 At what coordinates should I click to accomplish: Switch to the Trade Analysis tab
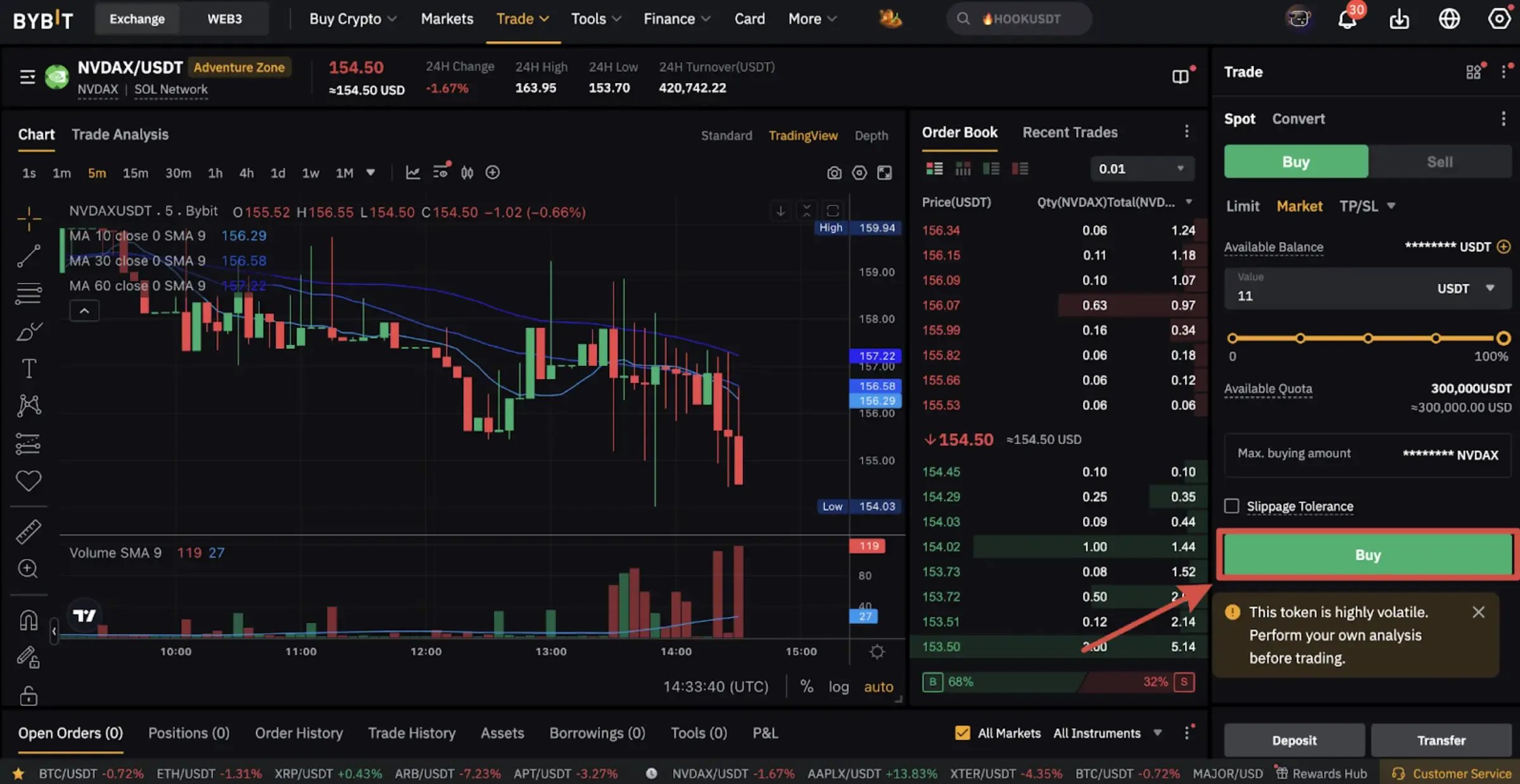pyautogui.click(x=120, y=134)
